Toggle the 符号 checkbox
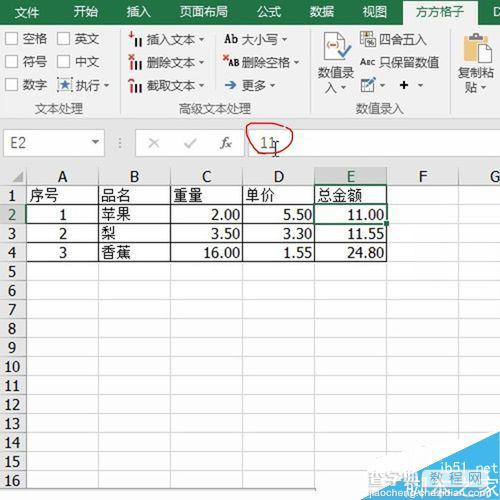The height and width of the screenshot is (500, 500). coord(11,62)
